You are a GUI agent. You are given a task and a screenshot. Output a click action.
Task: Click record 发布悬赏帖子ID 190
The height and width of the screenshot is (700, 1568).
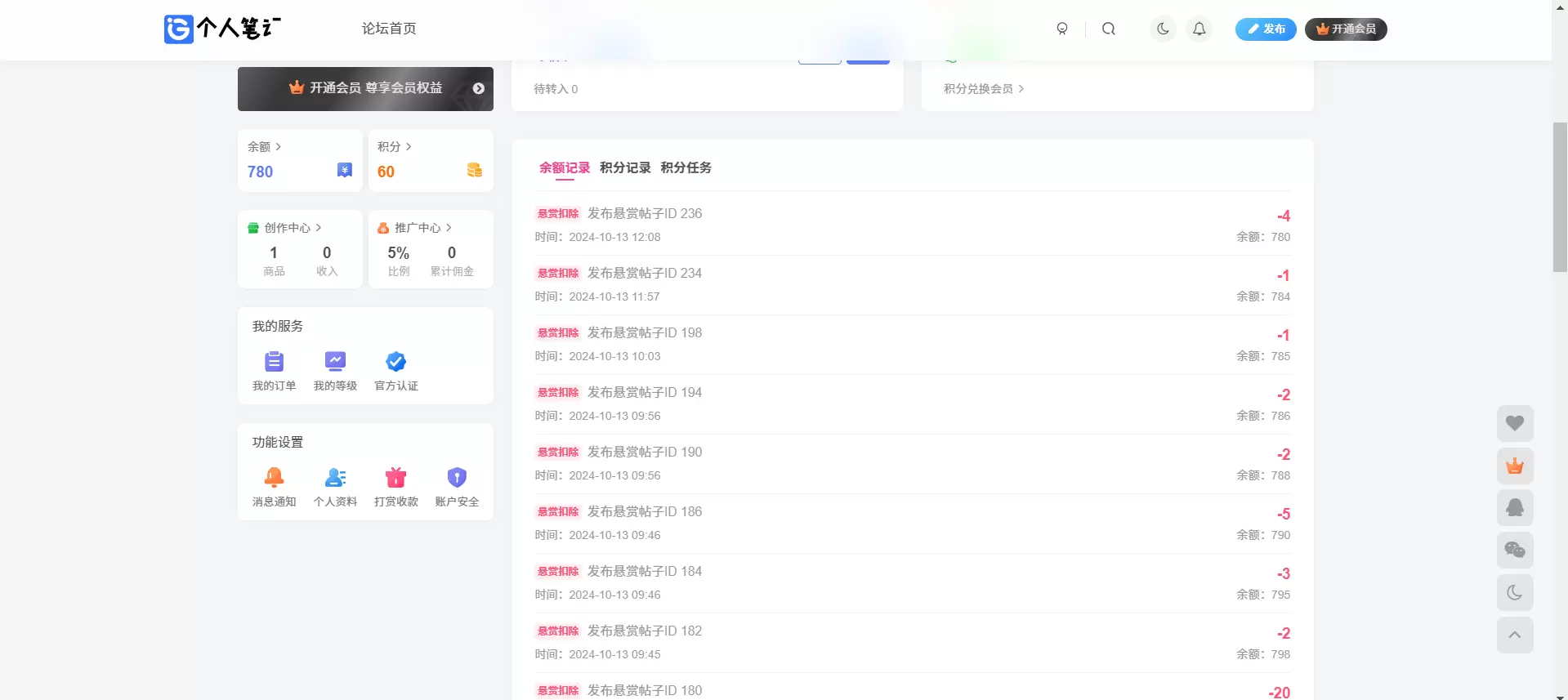[645, 452]
